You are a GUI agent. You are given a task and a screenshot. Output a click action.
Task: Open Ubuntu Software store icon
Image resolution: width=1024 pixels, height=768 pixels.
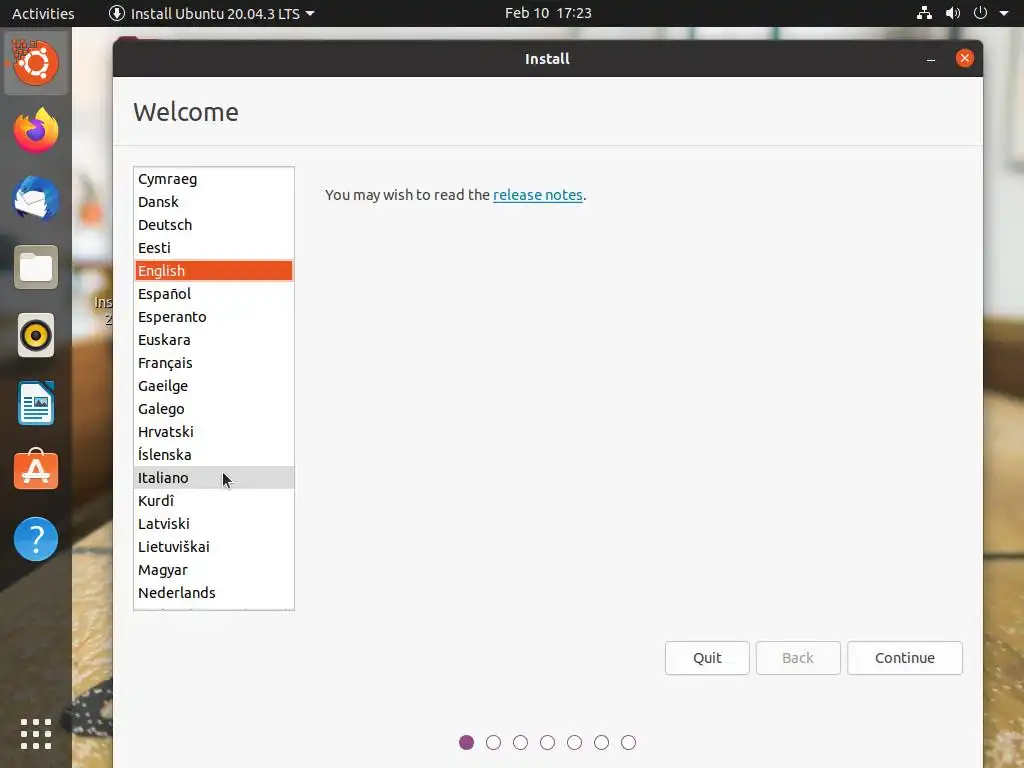click(x=35, y=470)
